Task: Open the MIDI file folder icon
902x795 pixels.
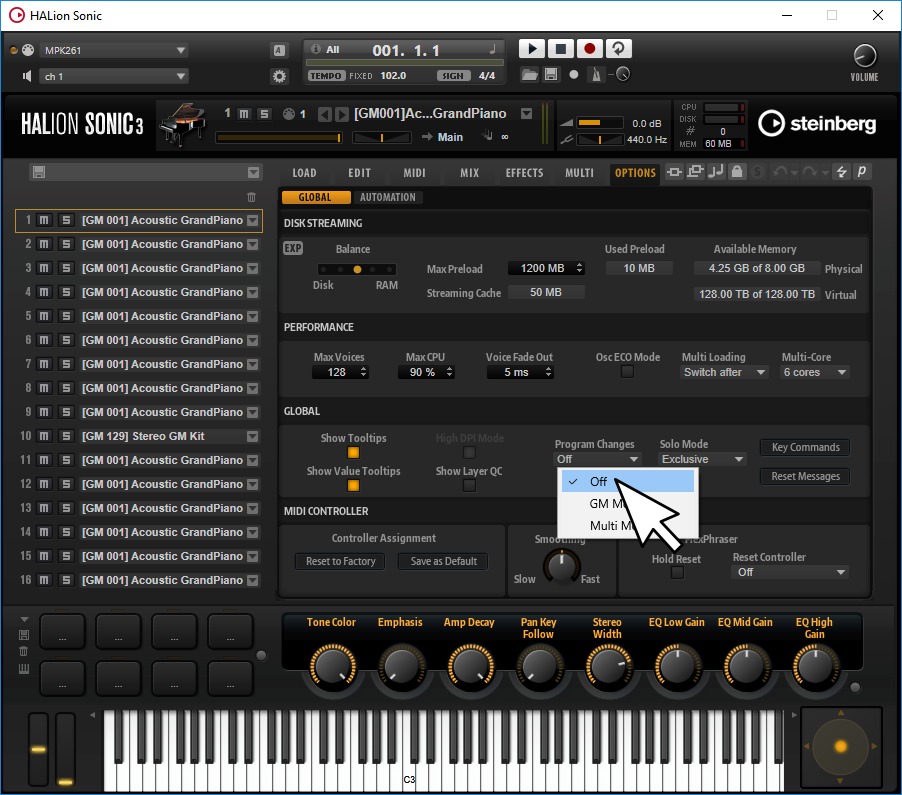Action: point(529,75)
